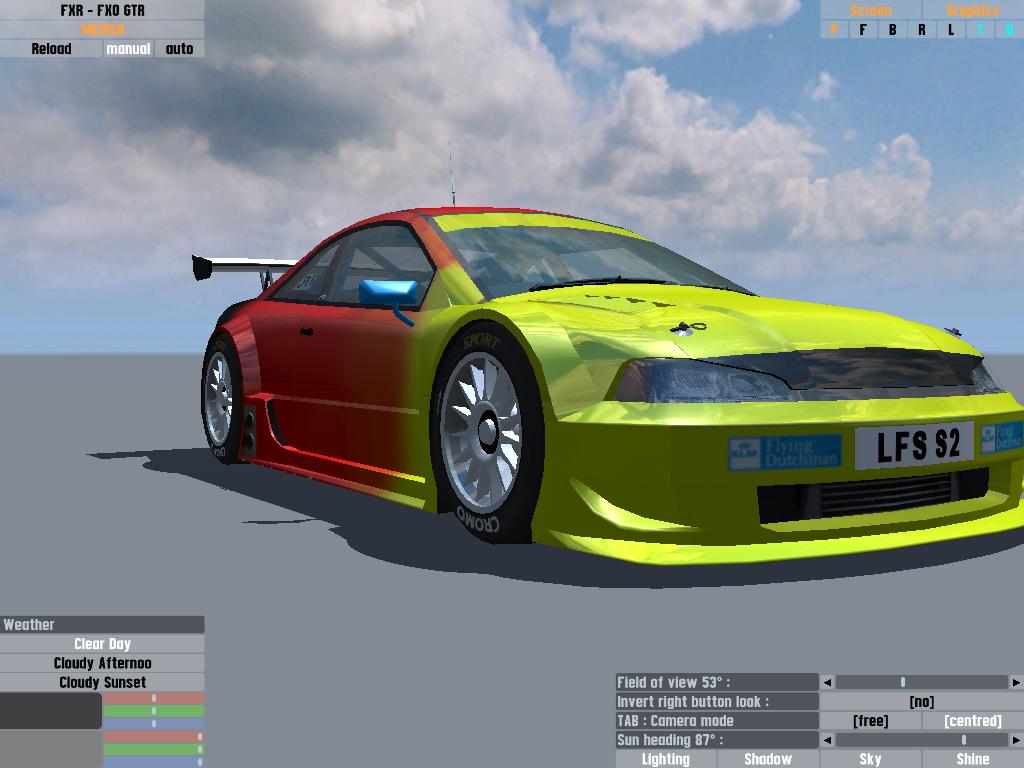Select Clear Day weather

(102, 644)
